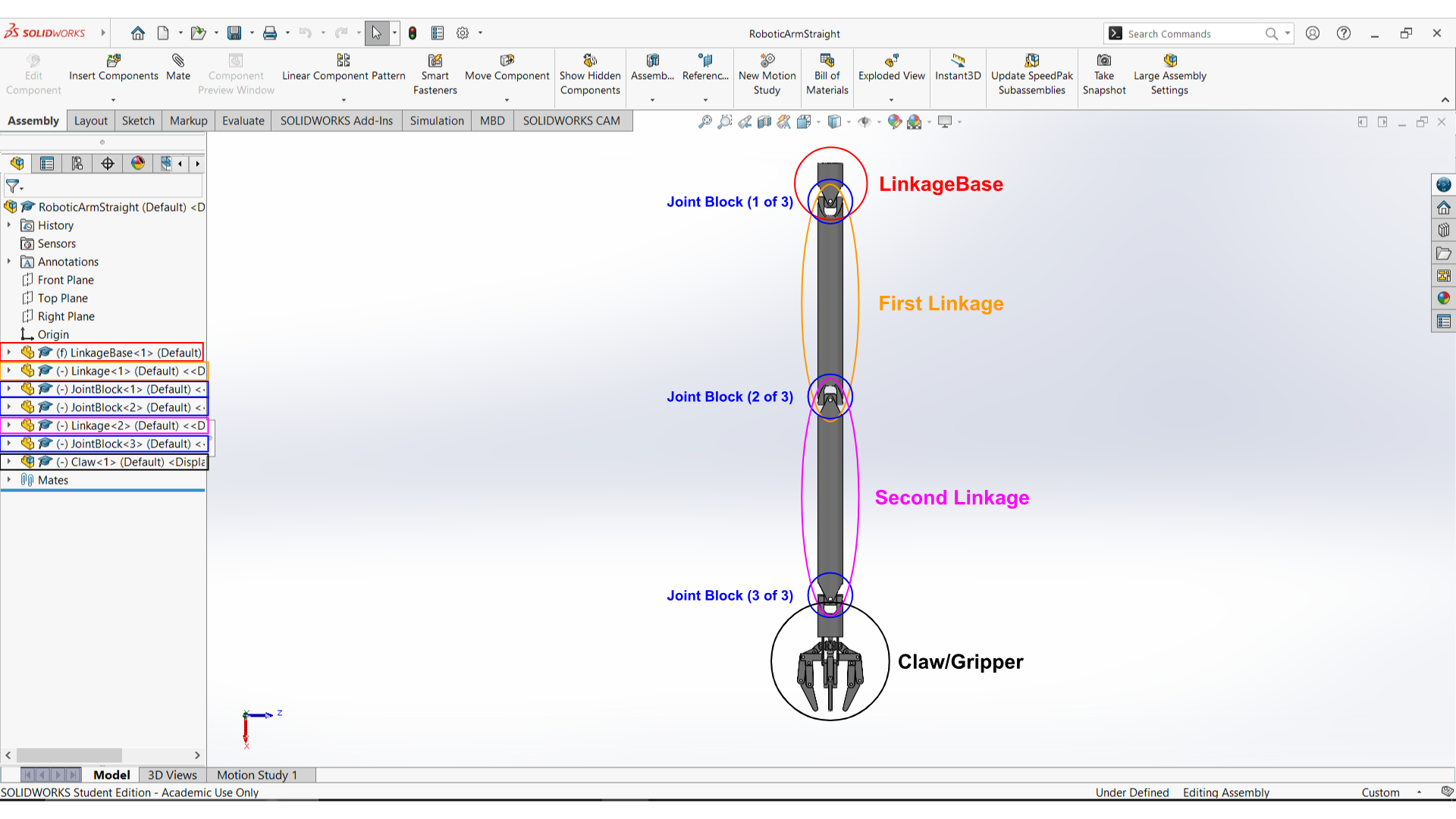Toggle the Hide/Show Items eye icon
Image resolution: width=1456 pixels, height=819 pixels.
point(864,121)
